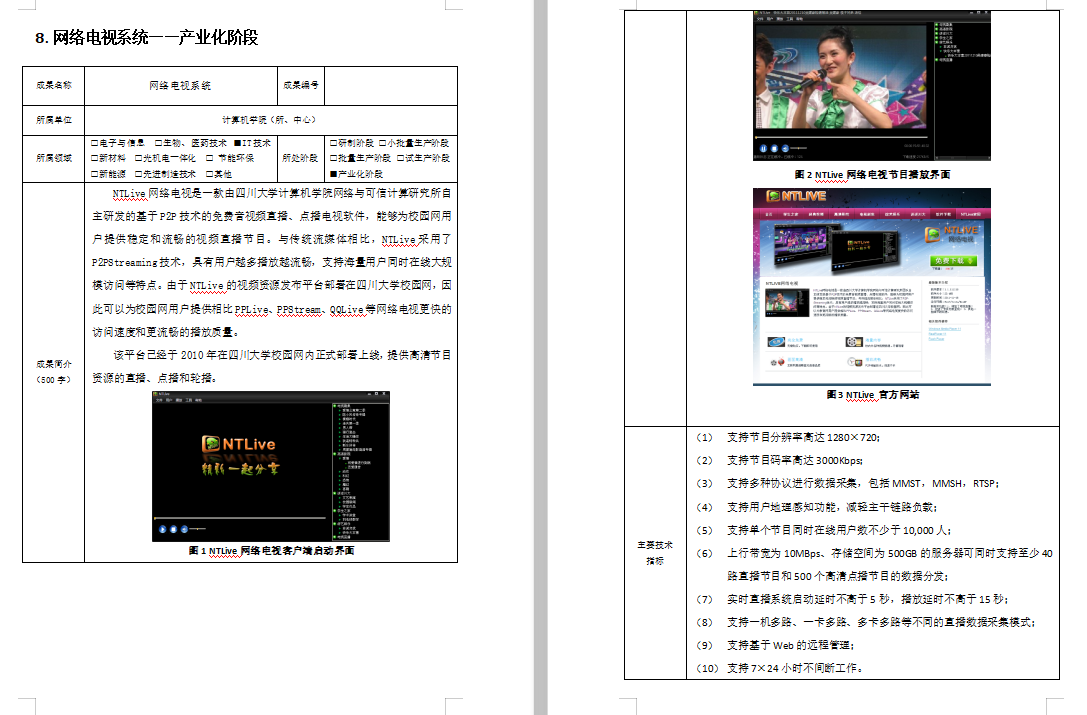Click the 网络电视系统 name cell

pos(180,86)
